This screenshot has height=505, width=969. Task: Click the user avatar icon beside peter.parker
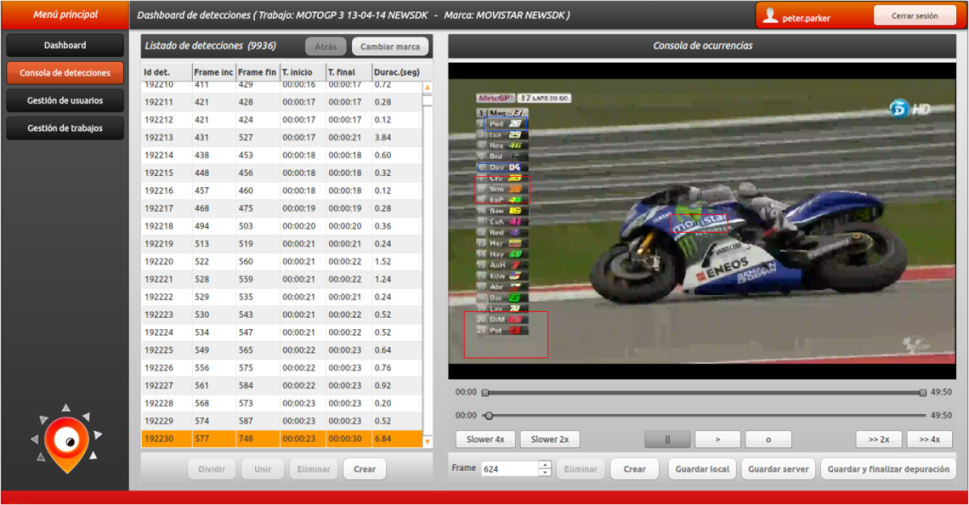coord(770,16)
